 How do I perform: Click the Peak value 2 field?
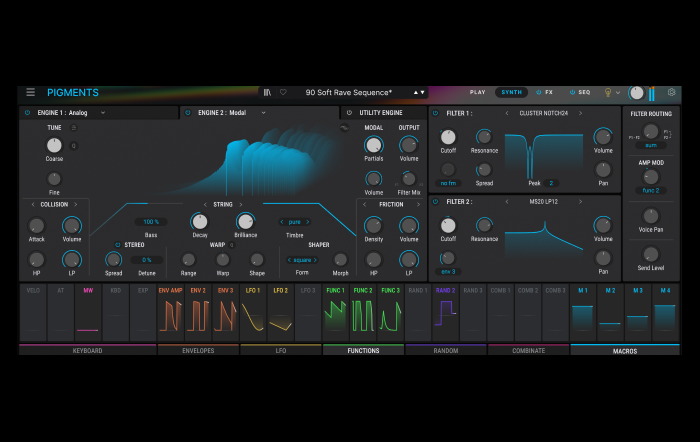[x=551, y=183]
